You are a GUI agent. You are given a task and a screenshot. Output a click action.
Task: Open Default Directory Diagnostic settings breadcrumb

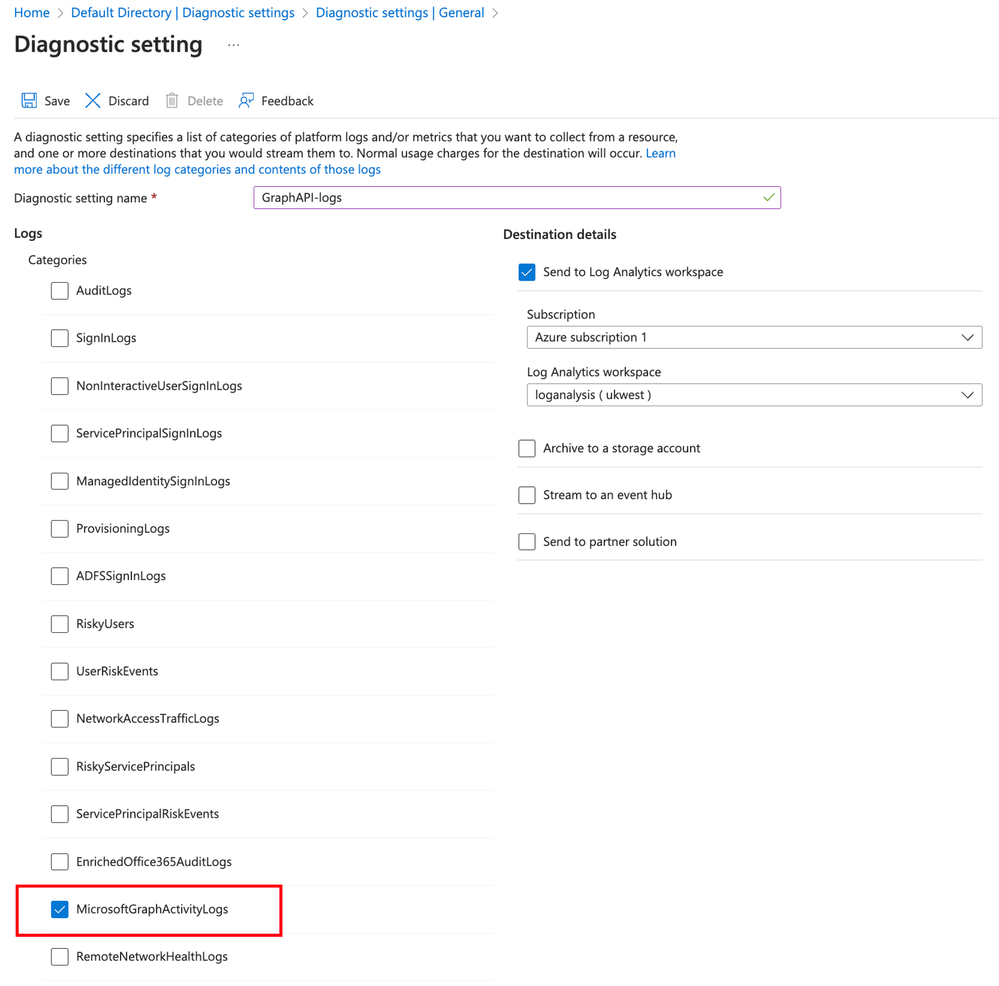[x=183, y=13]
